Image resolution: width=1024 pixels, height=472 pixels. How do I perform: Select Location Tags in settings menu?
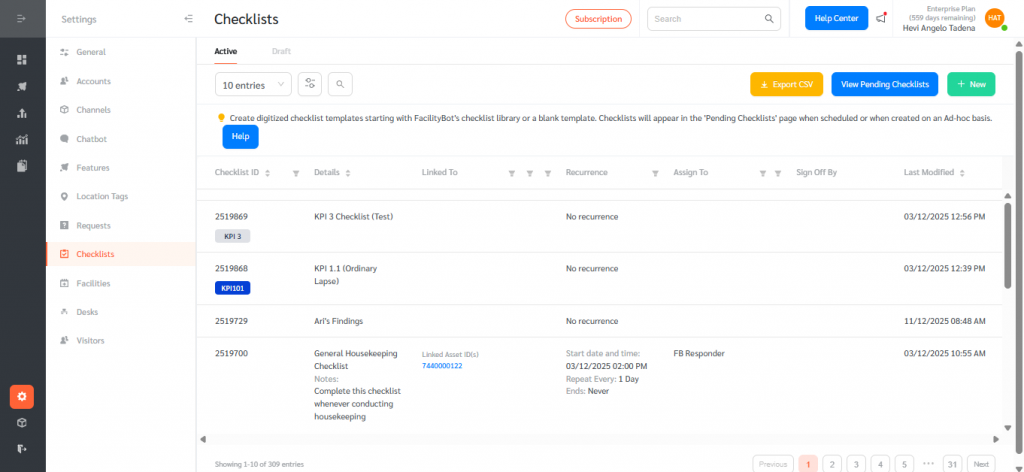(x=102, y=196)
